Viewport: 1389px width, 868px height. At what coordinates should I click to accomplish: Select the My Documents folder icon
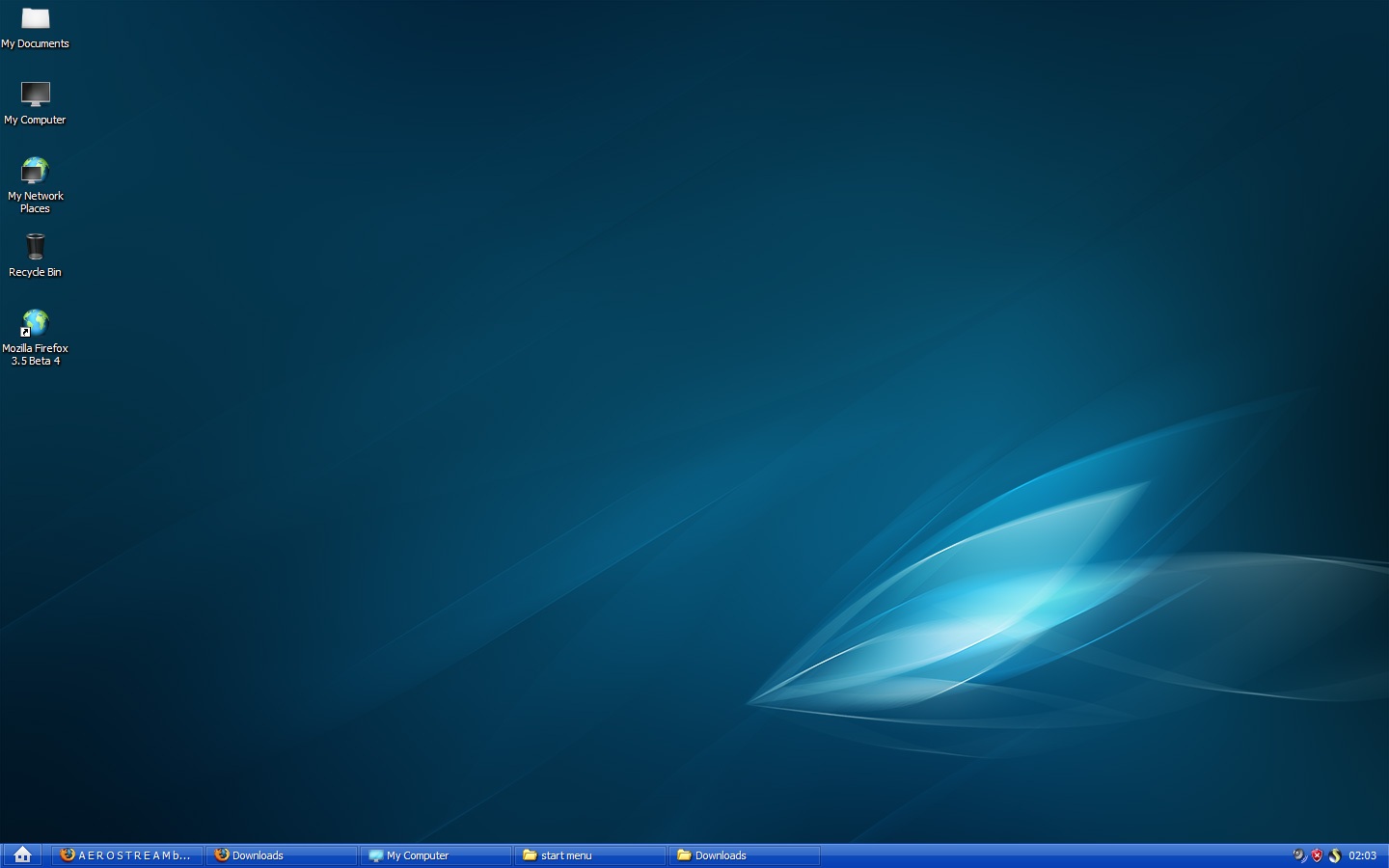tap(36, 19)
